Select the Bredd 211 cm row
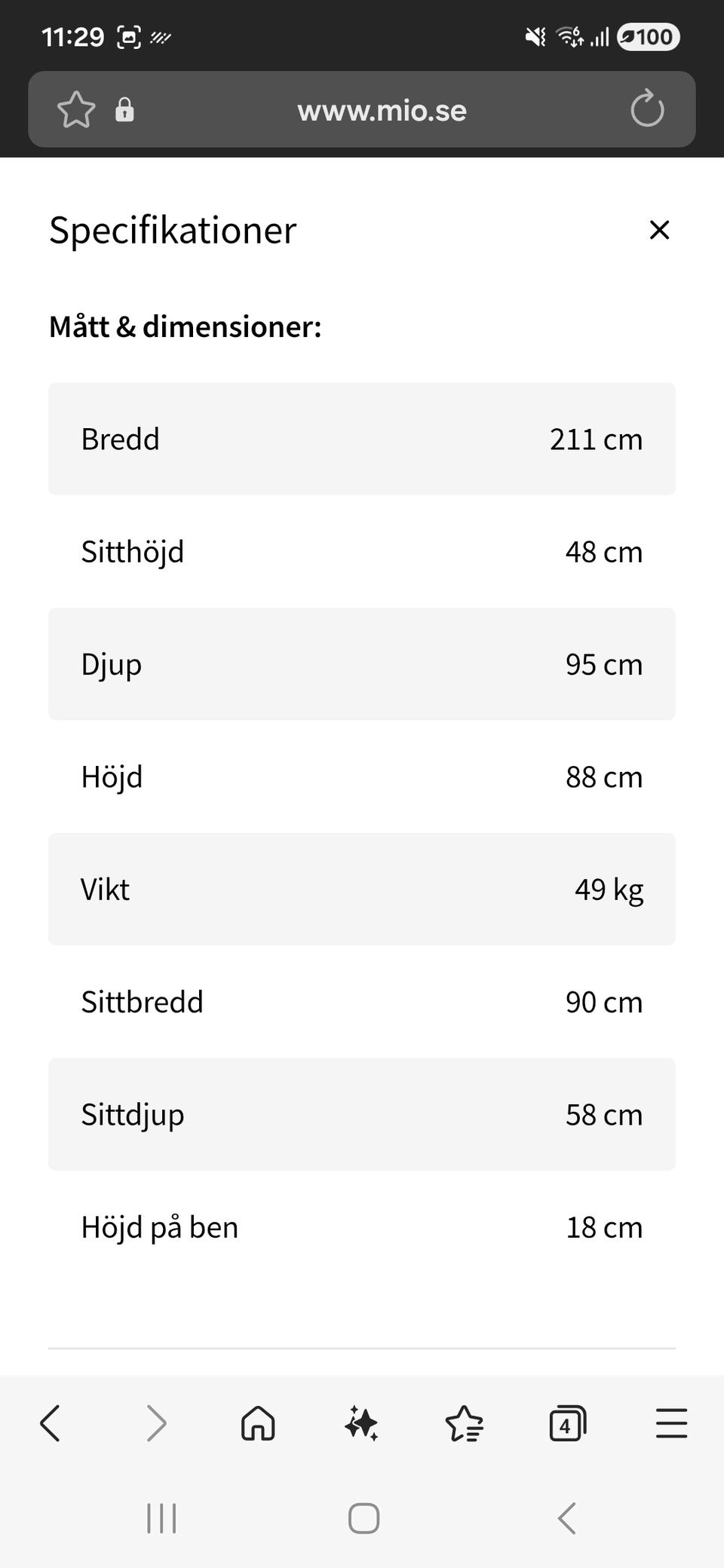Image resolution: width=724 pixels, height=1568 pixels. click(362, 439)
